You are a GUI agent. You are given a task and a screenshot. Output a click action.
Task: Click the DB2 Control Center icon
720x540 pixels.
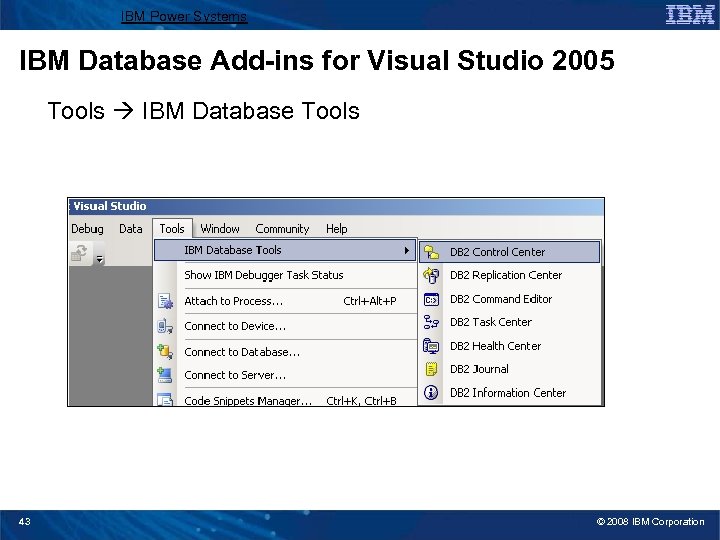coord(431,252)
